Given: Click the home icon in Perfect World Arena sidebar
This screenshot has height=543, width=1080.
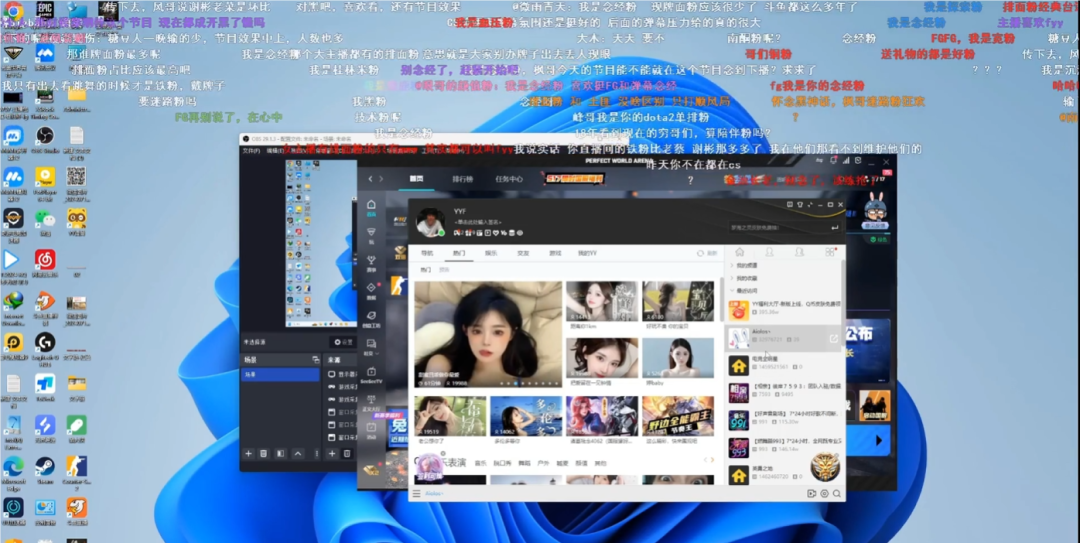Looking at the screenshot, I should (371, 207).
